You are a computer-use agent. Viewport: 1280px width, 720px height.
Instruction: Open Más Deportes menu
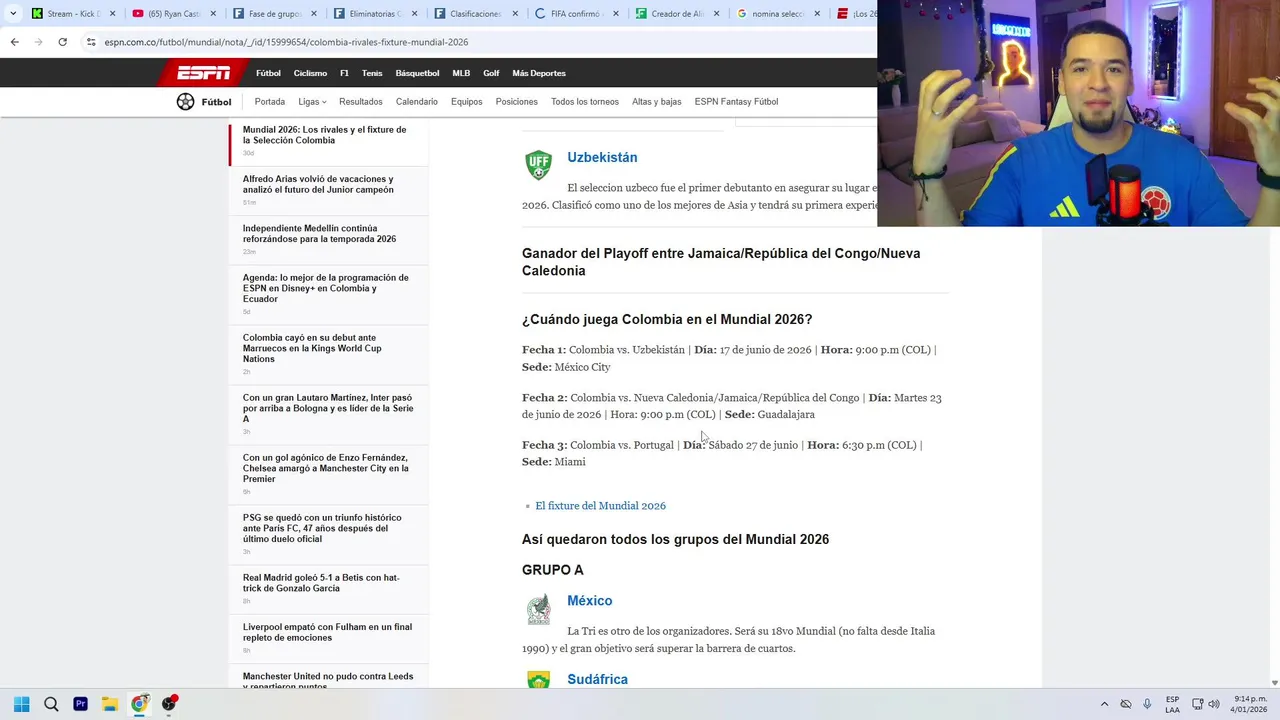point(539,73)
